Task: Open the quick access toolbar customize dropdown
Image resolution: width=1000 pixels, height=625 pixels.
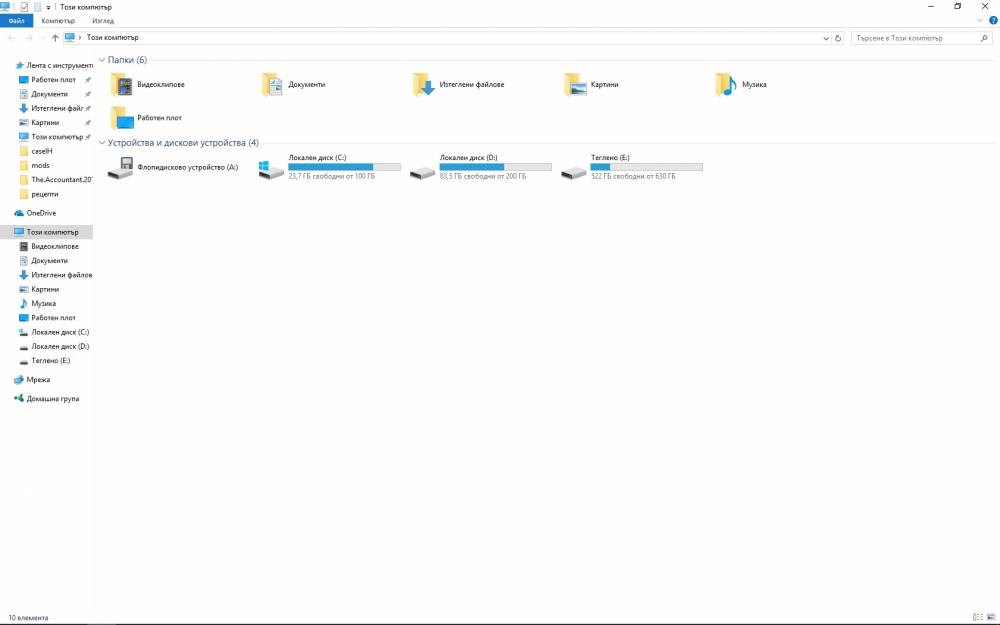Action: 48,8
